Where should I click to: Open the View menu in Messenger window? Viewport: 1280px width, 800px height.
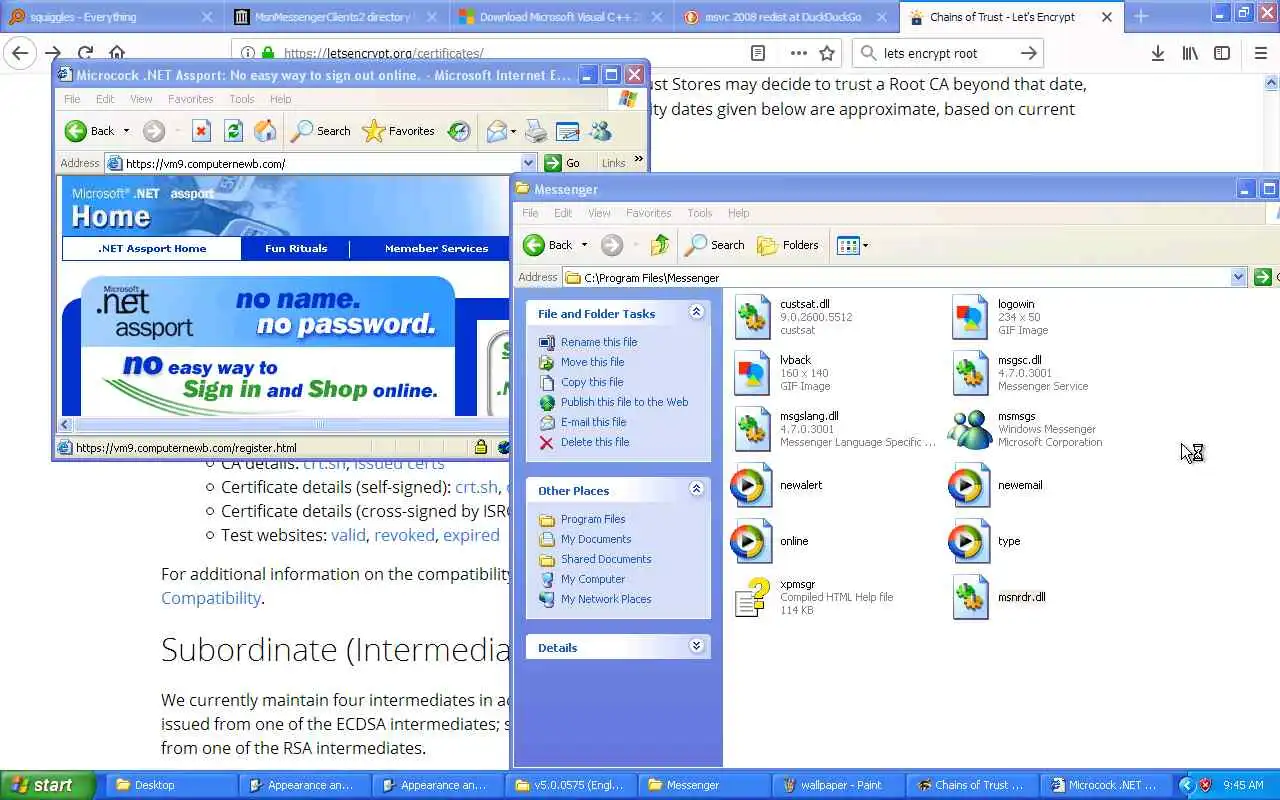[599, 213]
